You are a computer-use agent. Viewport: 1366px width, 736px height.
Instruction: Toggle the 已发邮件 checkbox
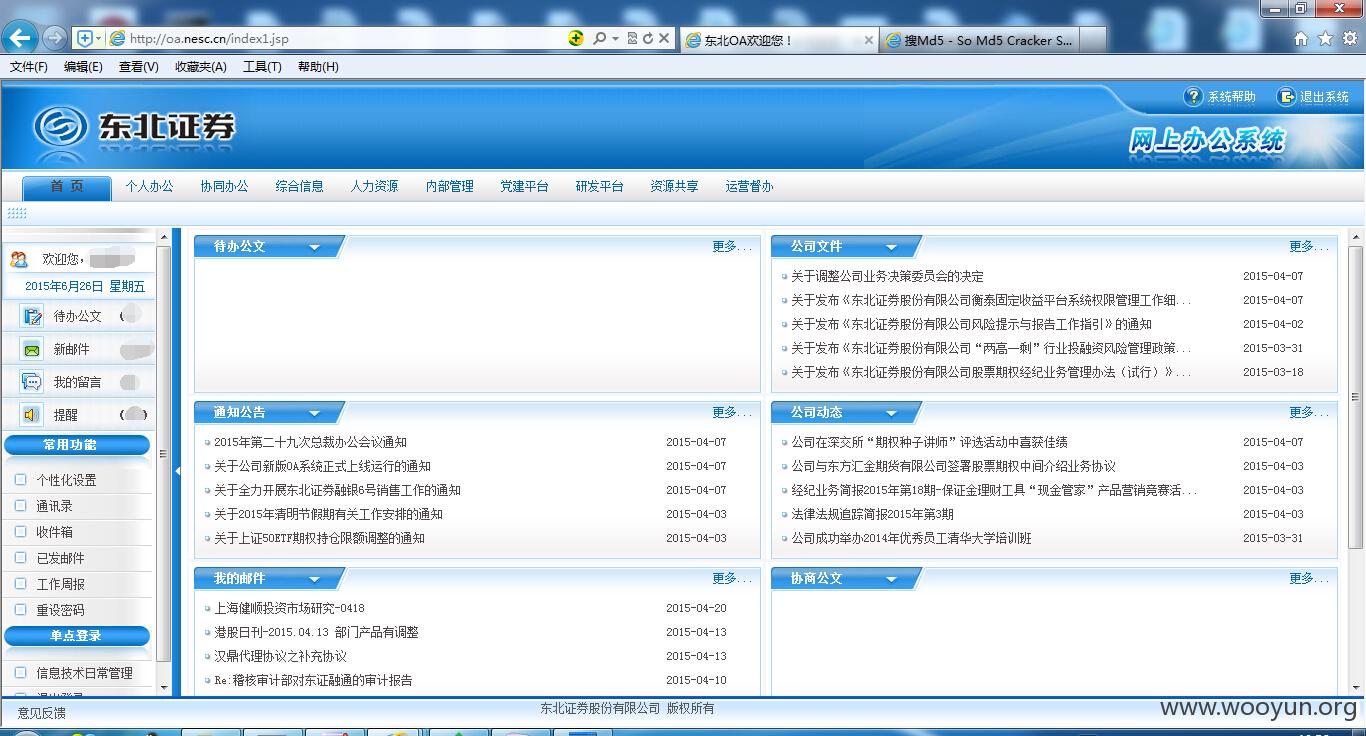(x=20, y=558)
